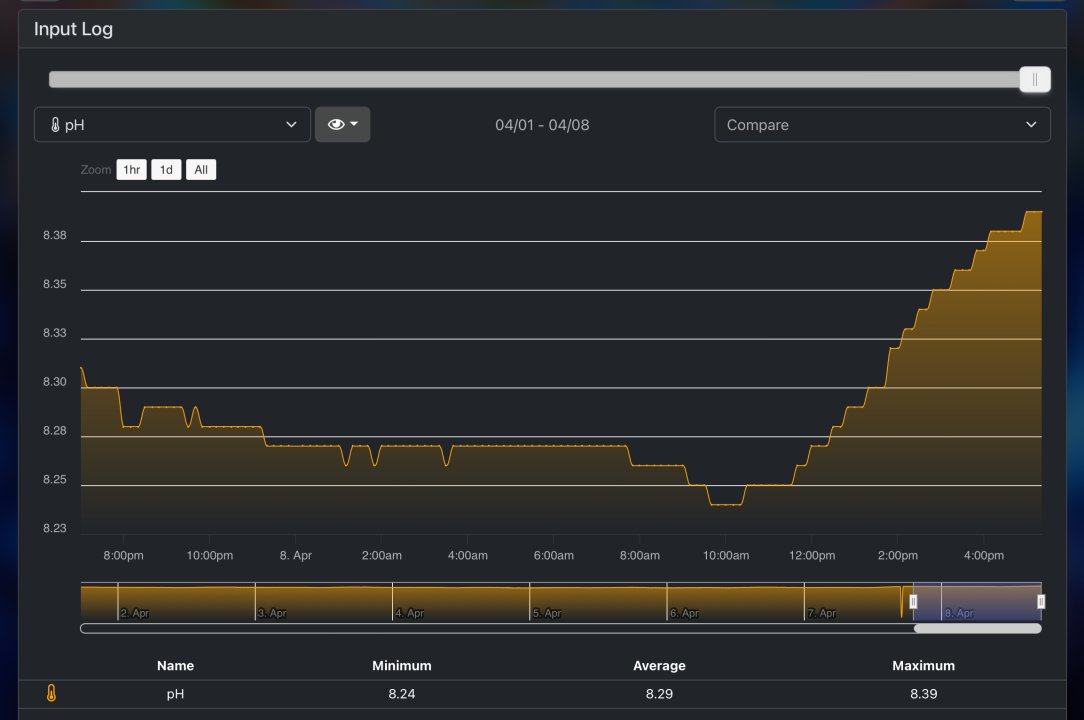Screen dimensions: 1084x720
Task: Click the Maximum column header
Action: point(923,665)
